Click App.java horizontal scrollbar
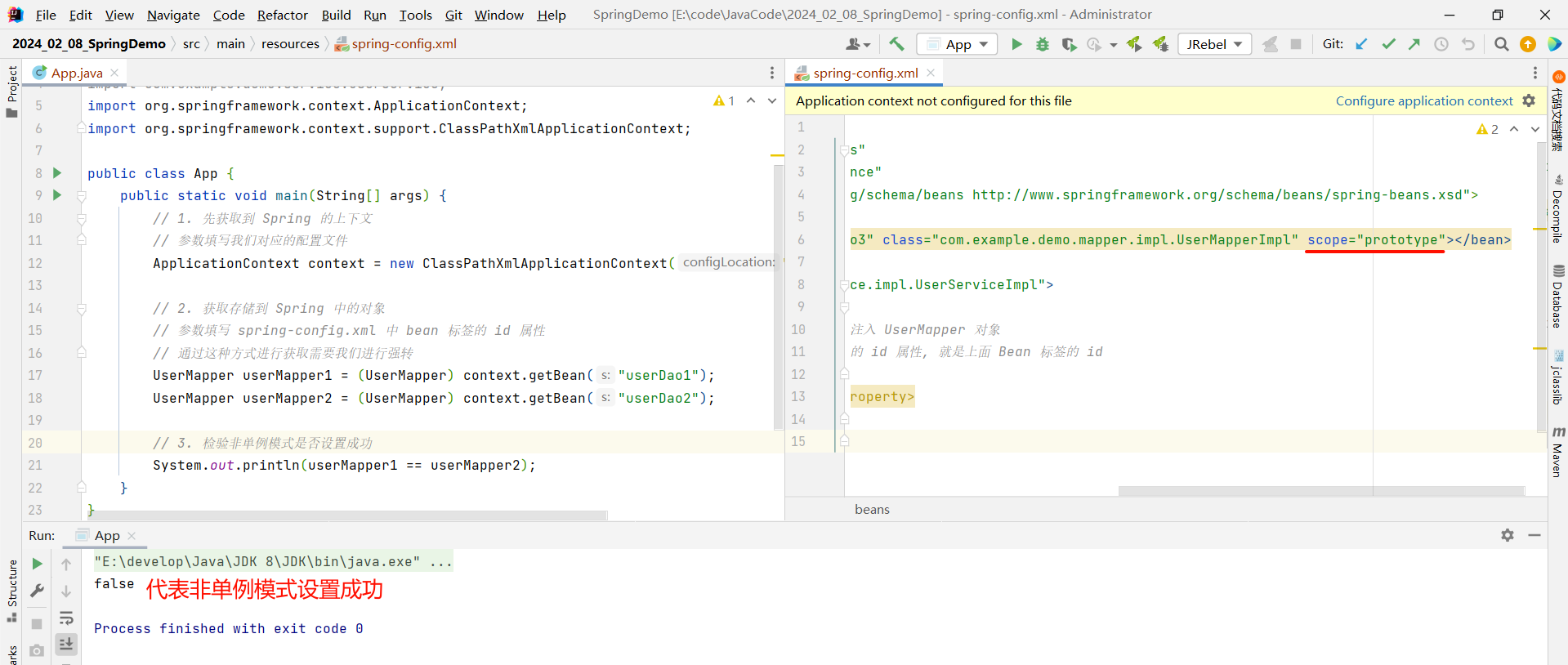Screen dimensions: 1568x665 pos(349,515)
